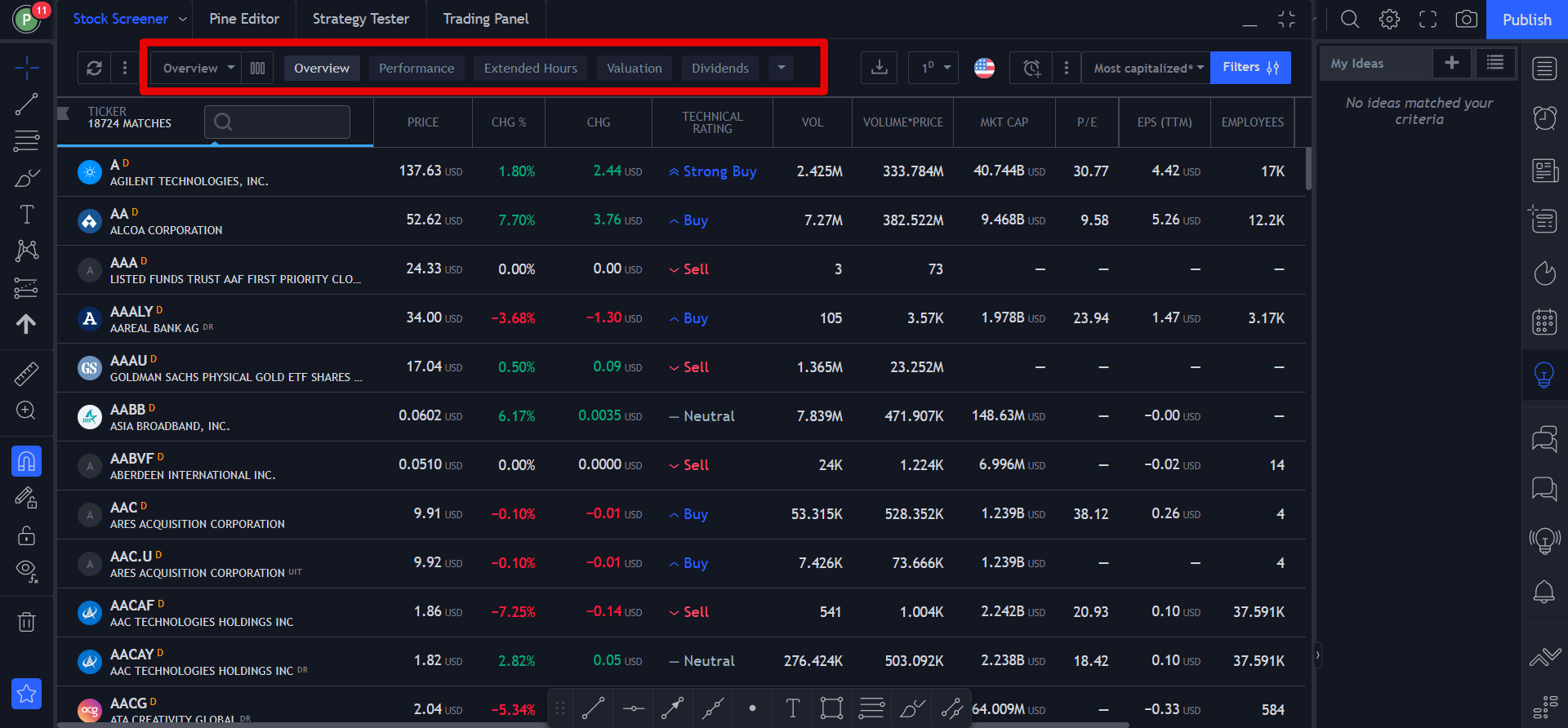
Task: Expand the Overview column set dropdown
Action: (x=198, y=68)
